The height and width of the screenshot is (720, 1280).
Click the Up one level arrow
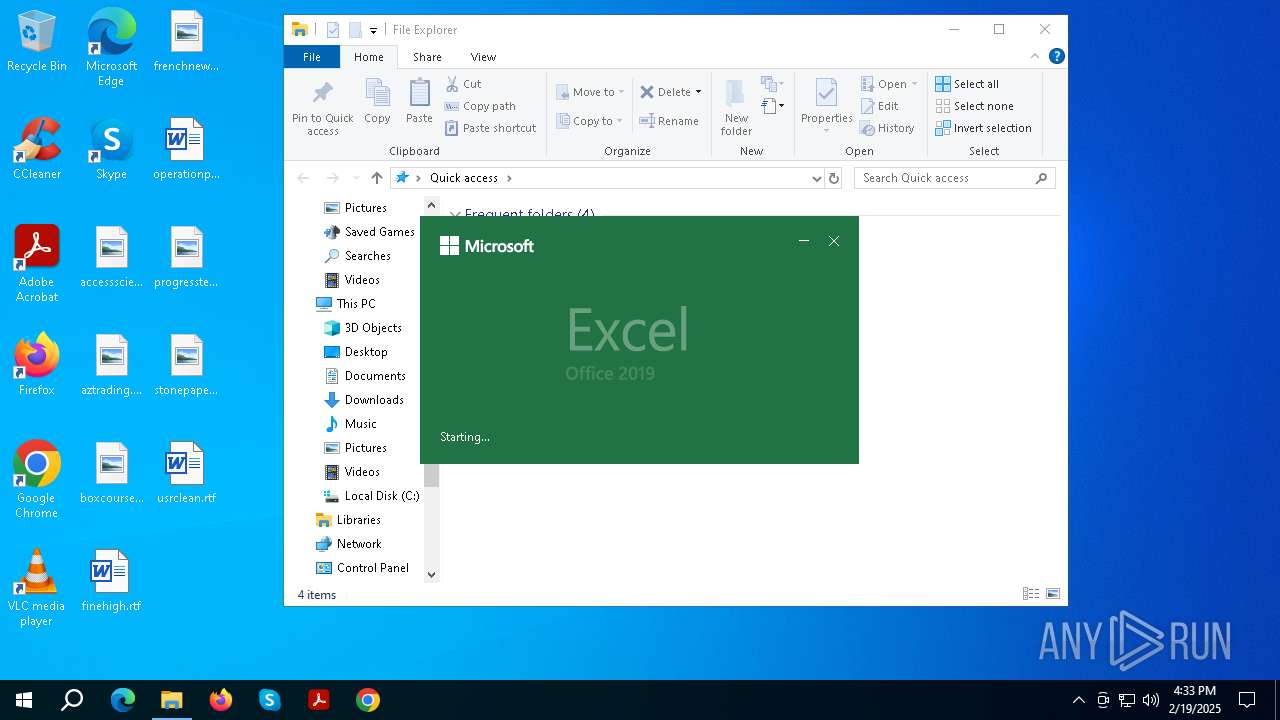(377, 178)
